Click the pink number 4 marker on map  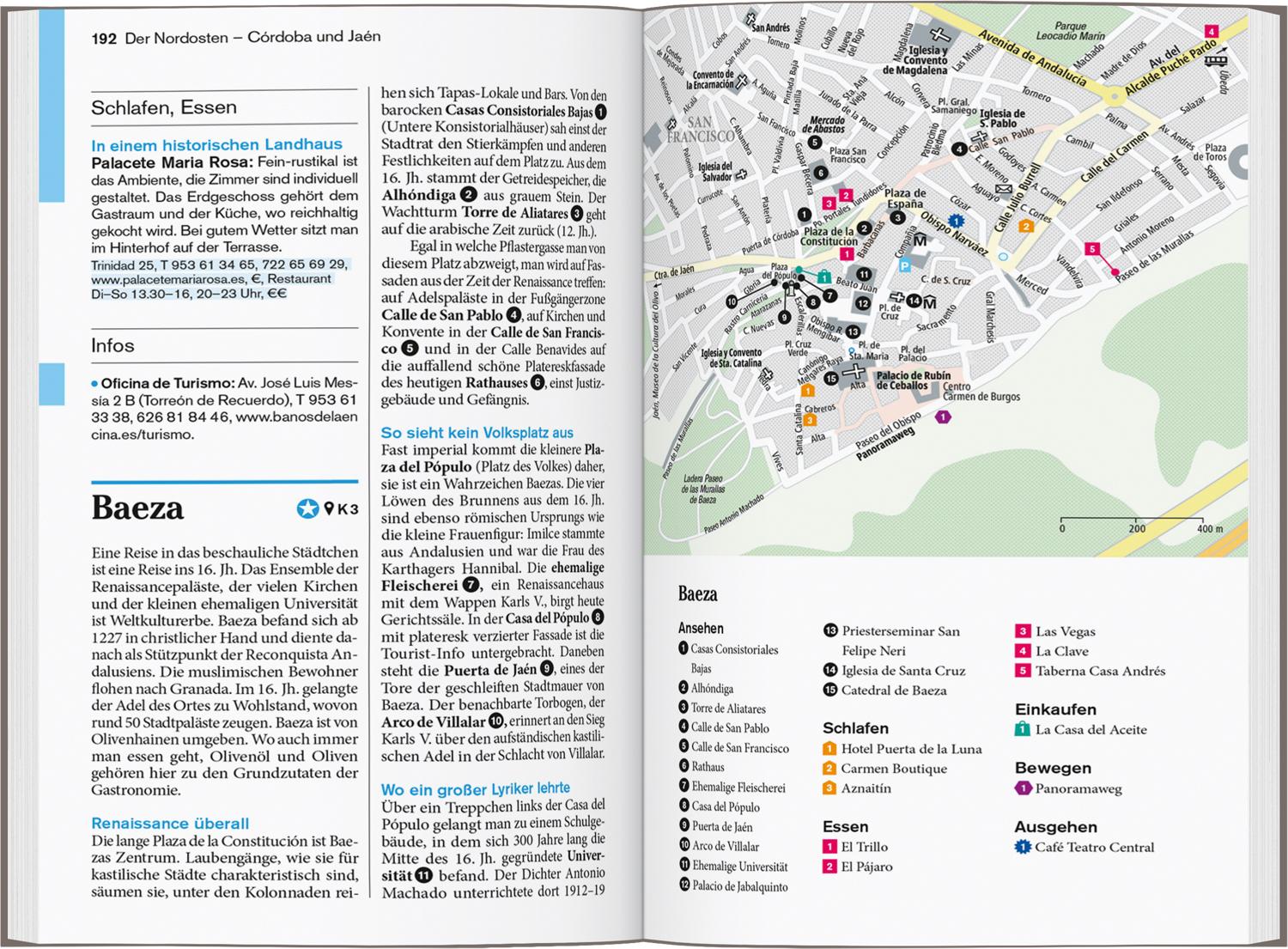pyautogui.click(x=1212, y=32)
